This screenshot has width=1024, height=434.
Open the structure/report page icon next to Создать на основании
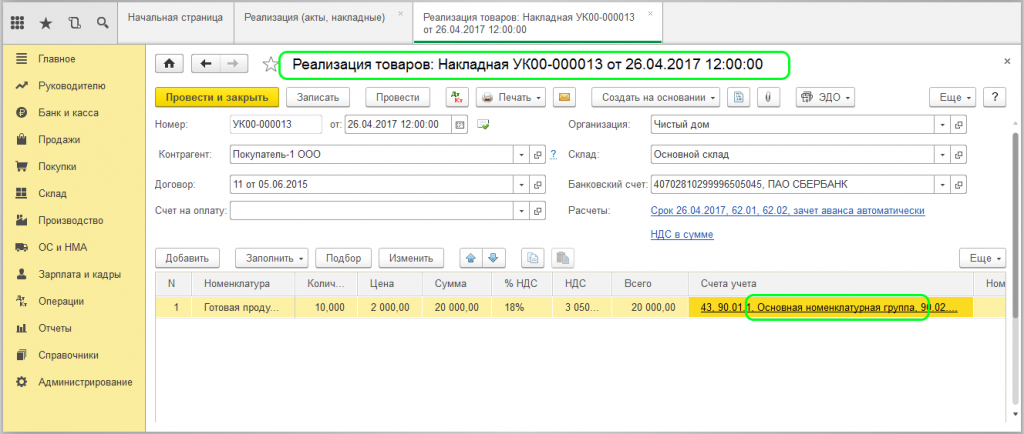[739, 97]
